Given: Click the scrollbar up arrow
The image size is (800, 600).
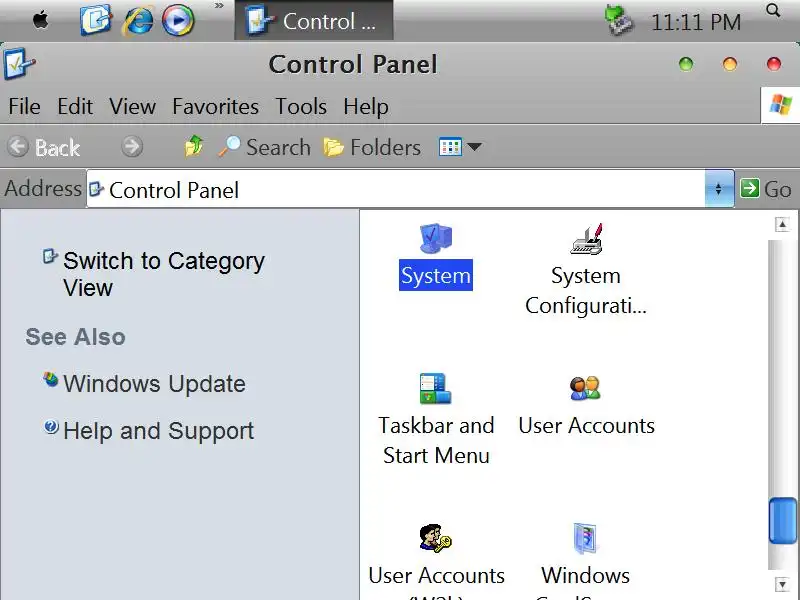Looking at the screenshot, I should tap(782, 224).
